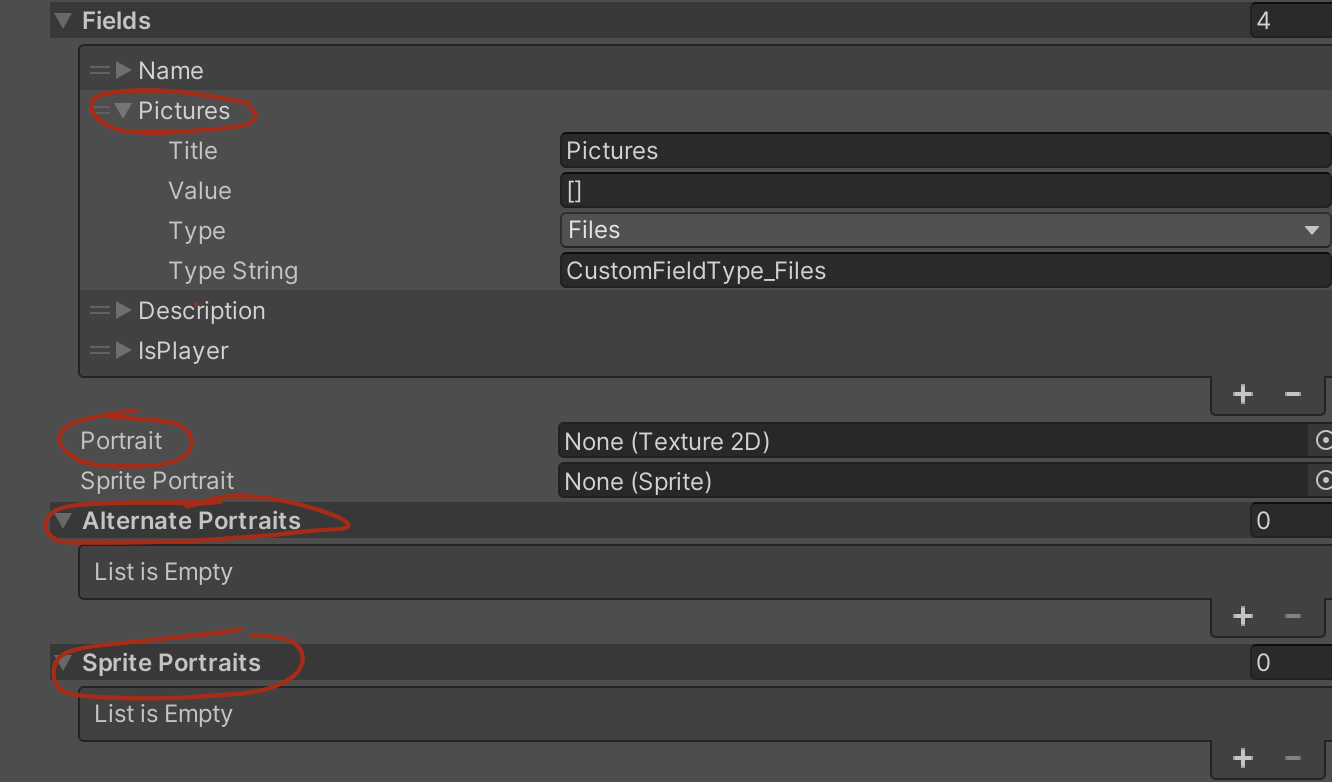Open the Type dropdown showing Files
This screenshot has height=782, width=1332.
pyautogui.click(x=945, y=230)
